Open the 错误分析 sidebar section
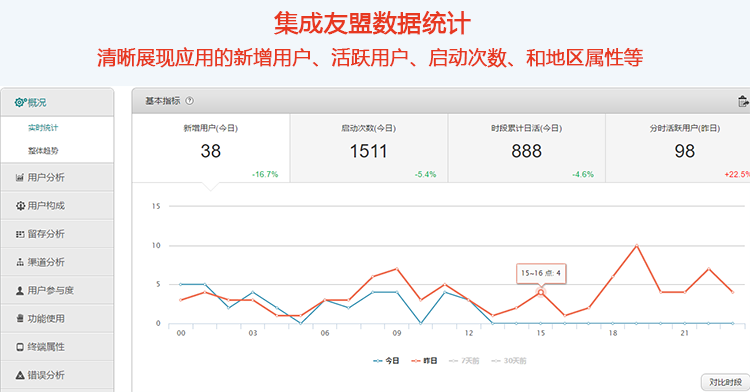 tap(57, 375)
